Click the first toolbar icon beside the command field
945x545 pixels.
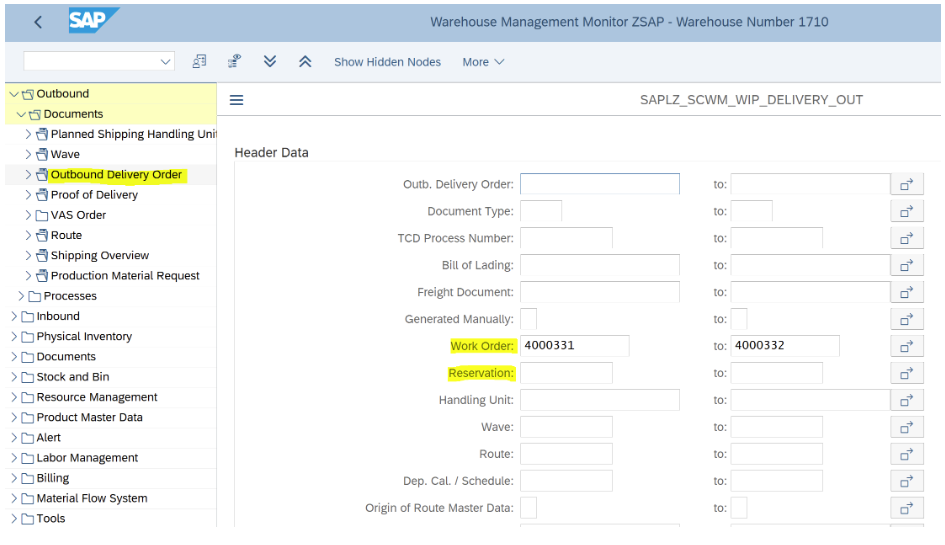tap(199, 61)
